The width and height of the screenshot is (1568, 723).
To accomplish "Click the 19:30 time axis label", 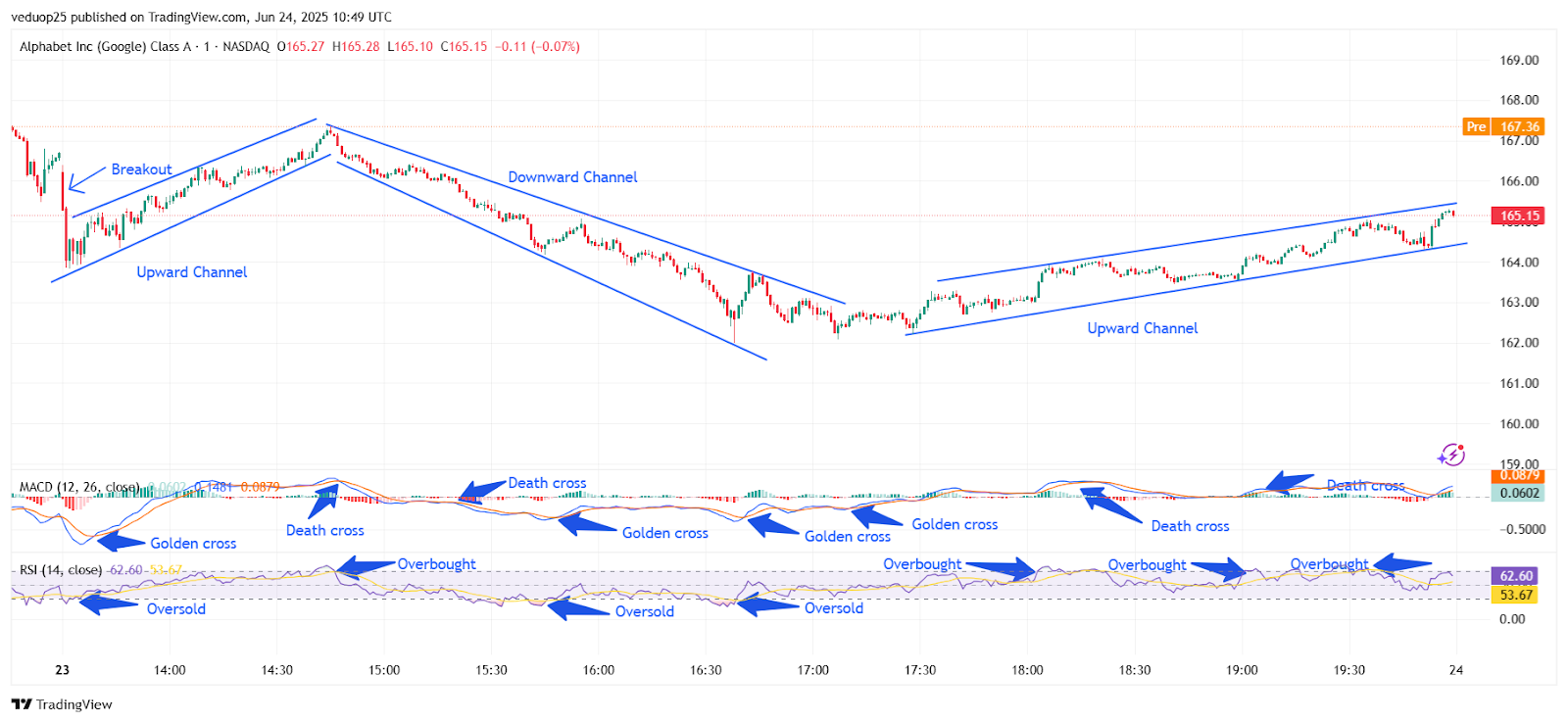I will pos(1349,670).
